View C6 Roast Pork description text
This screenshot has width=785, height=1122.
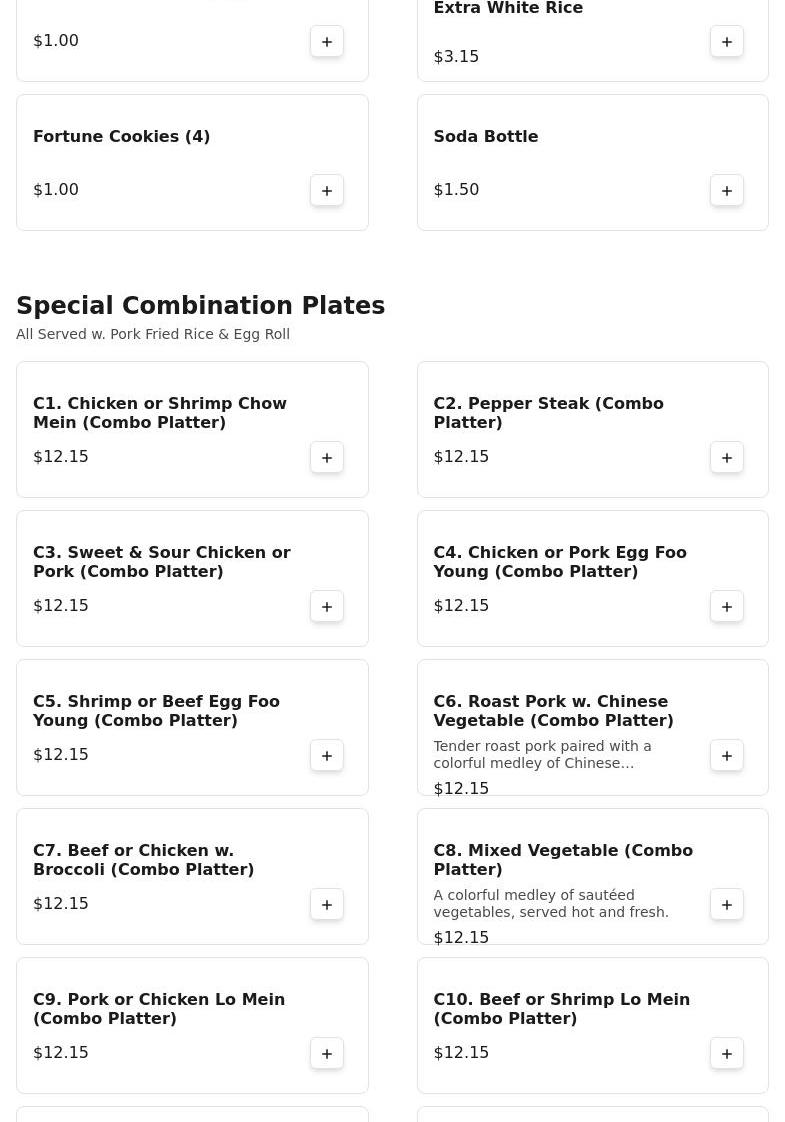[x=542, y=755]
